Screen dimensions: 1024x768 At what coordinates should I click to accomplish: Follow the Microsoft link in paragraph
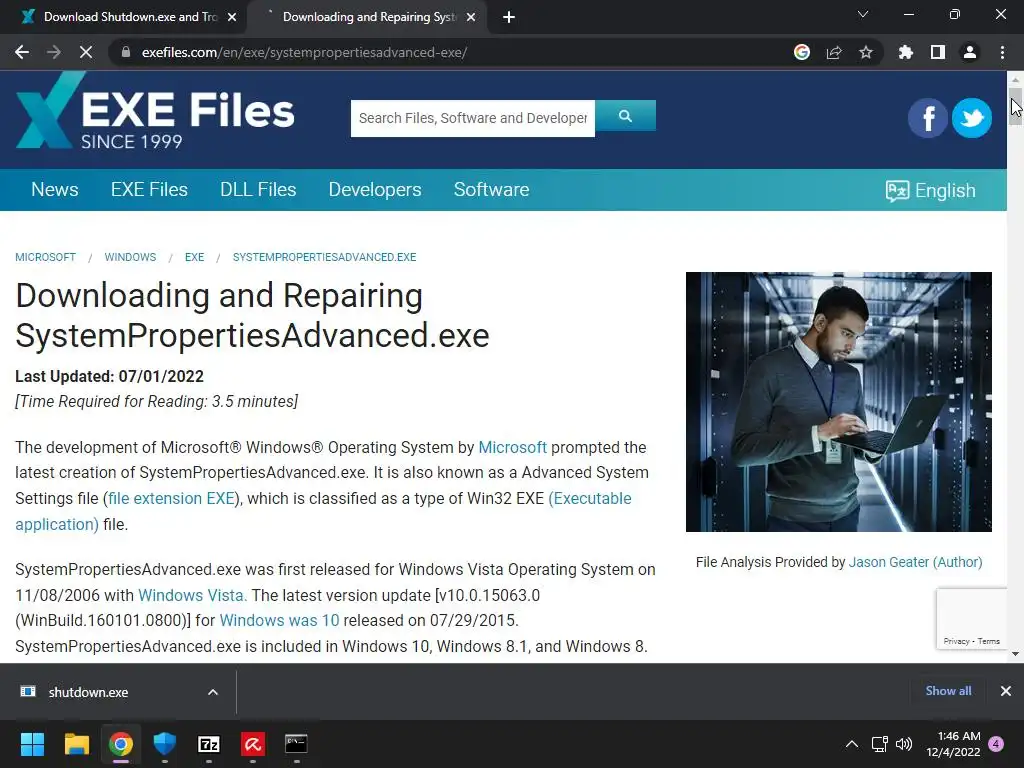[513, 447]
